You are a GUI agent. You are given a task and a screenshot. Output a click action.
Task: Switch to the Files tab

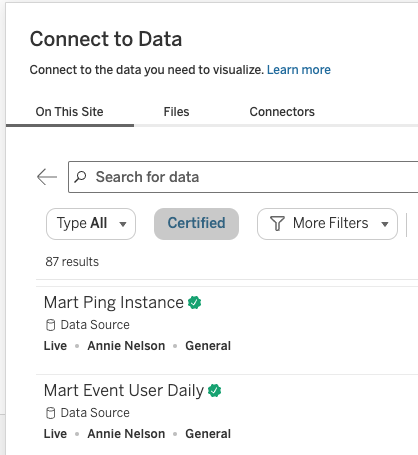coord(176,112)
